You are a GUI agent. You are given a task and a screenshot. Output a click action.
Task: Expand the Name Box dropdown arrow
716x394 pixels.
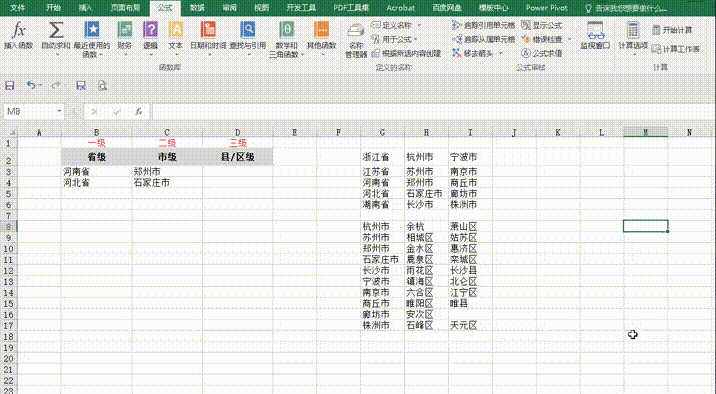click(x=59, y=111)
